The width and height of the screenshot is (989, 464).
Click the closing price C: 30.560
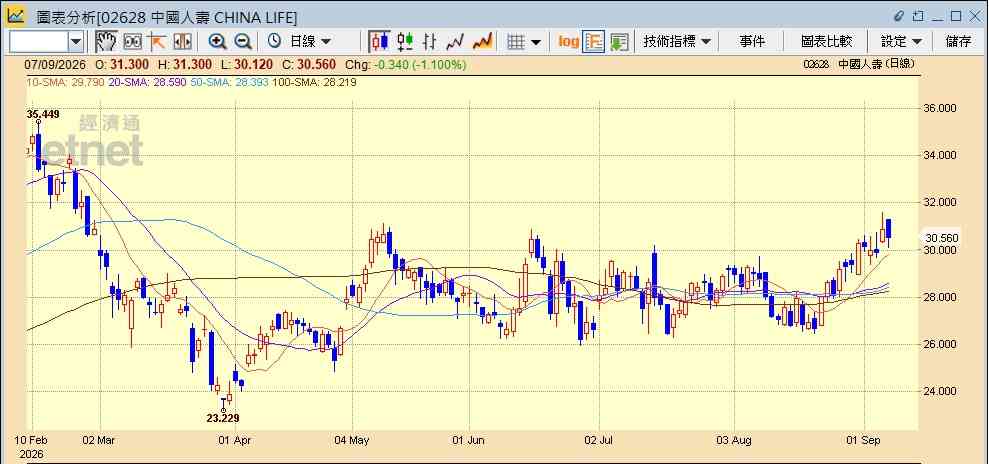tap(309, 64)
